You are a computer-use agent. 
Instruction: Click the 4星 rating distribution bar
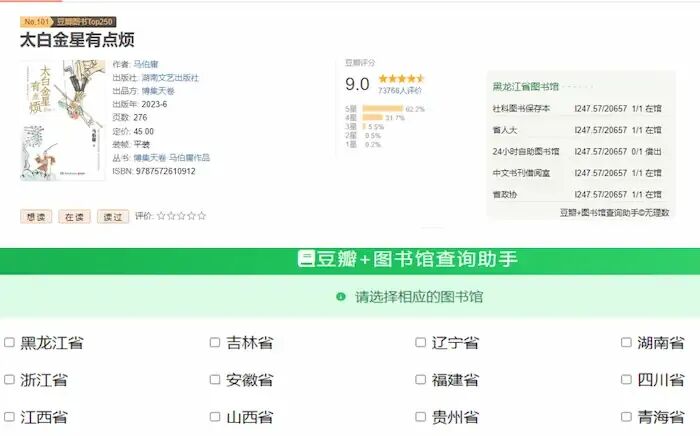click(x=373, y=117)
